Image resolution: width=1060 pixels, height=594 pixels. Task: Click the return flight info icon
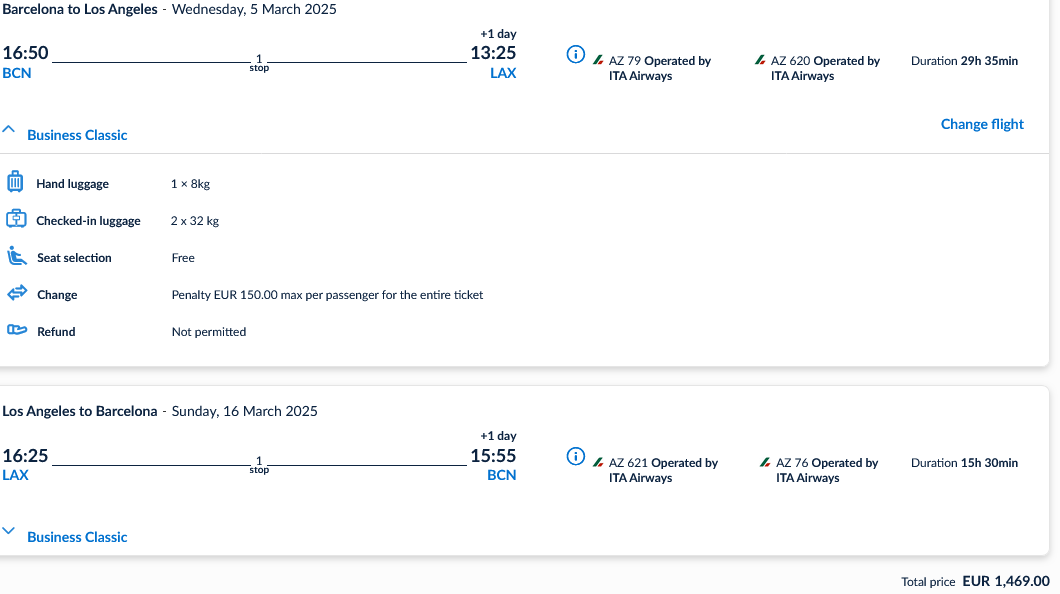[575, 456]
